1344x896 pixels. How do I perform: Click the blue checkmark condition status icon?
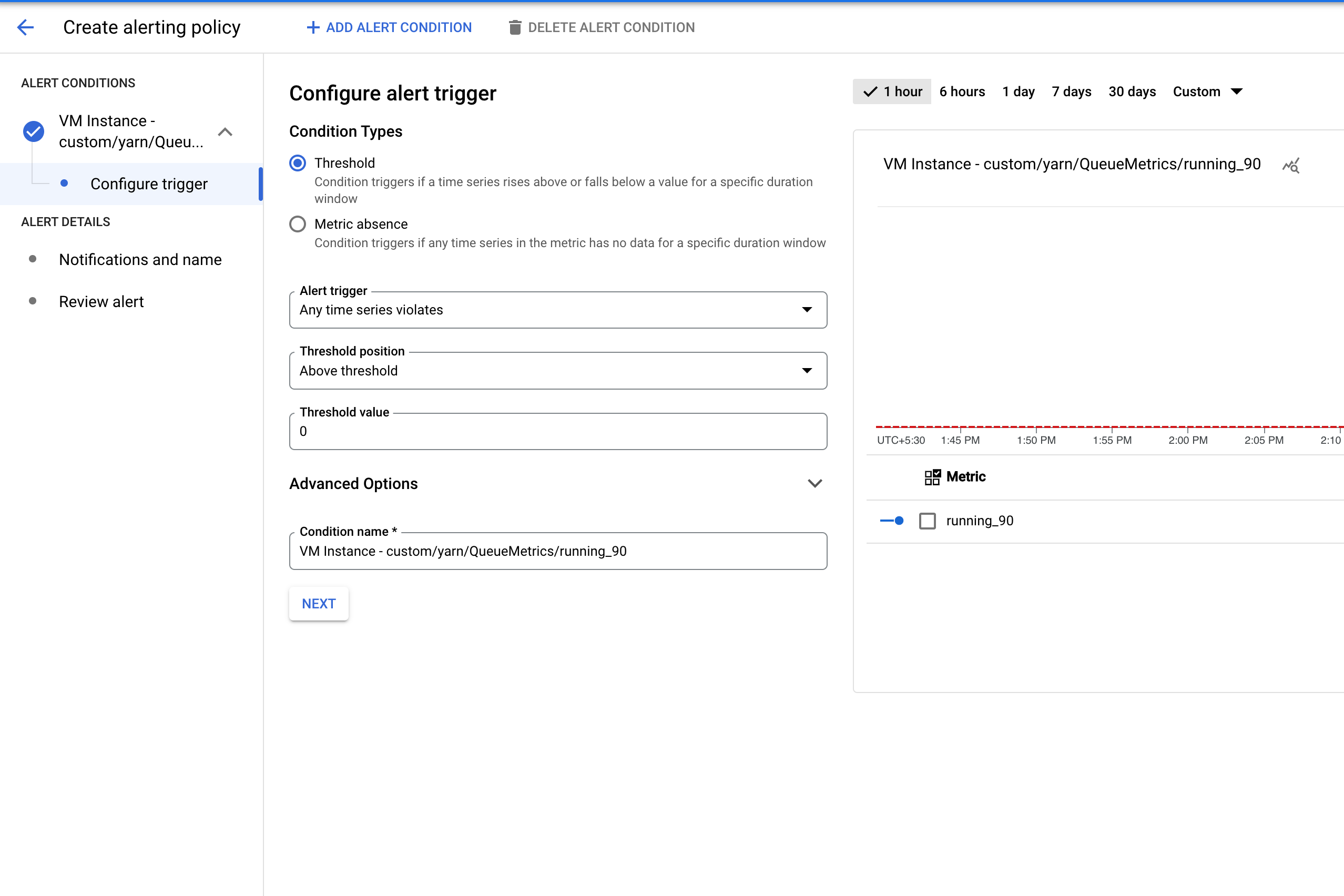34,131
